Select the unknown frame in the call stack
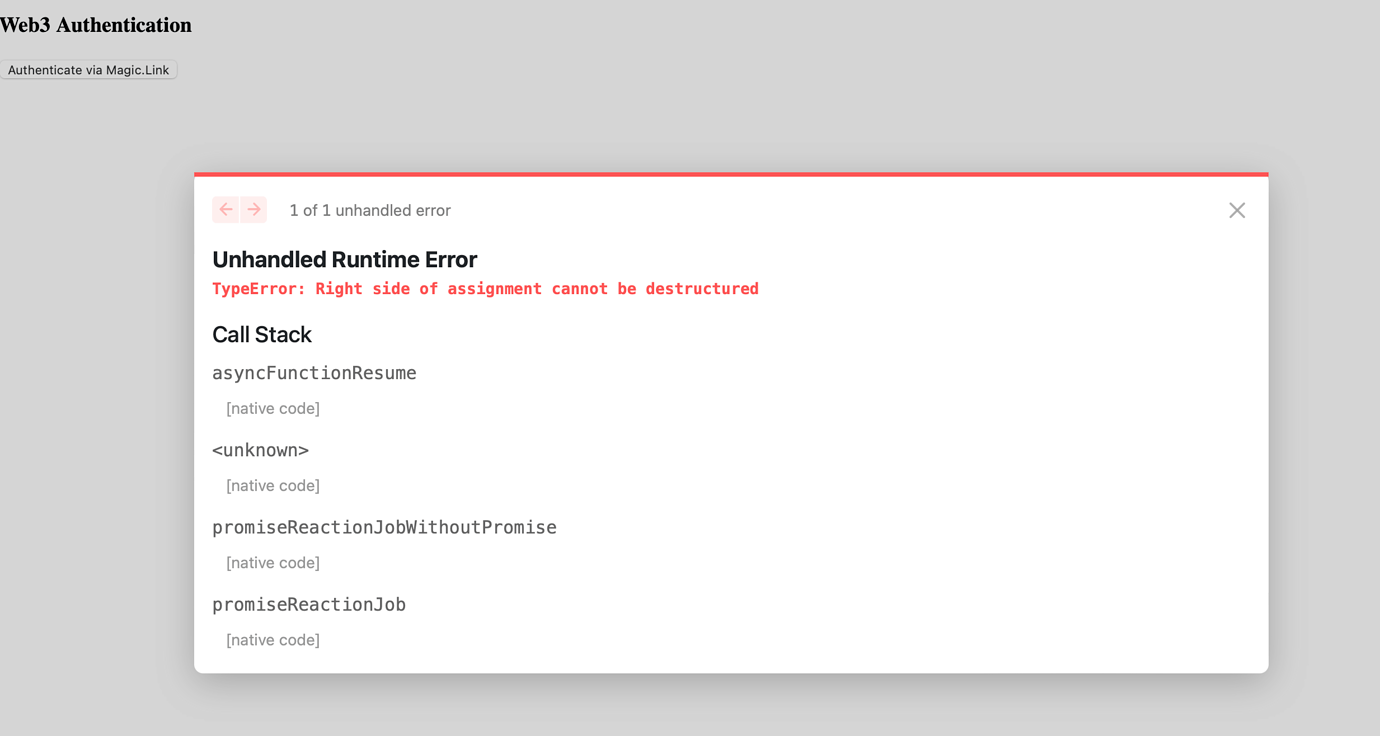 coord(260,449)
